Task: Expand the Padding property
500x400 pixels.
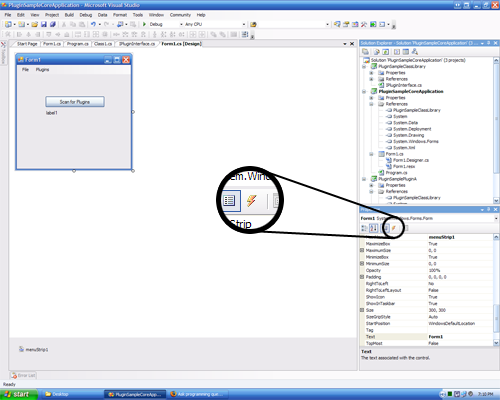Action: [362, 277]
